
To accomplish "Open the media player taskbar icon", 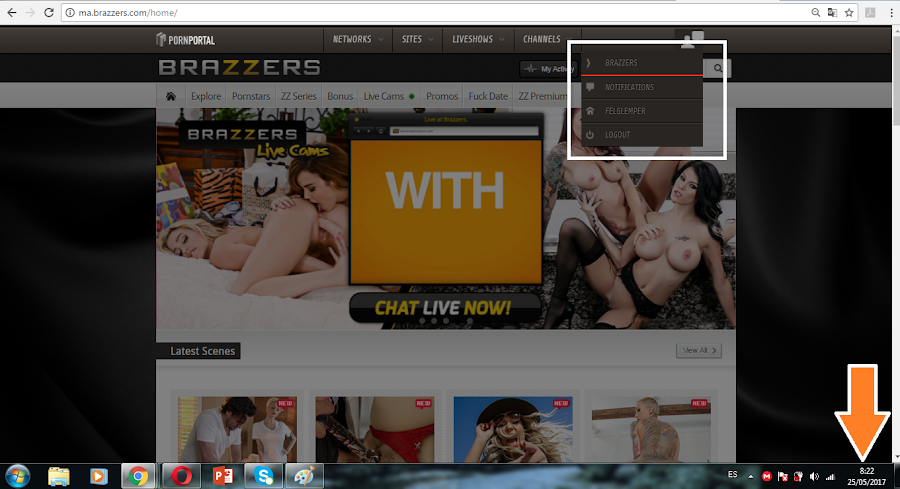I will click(98, 476).
